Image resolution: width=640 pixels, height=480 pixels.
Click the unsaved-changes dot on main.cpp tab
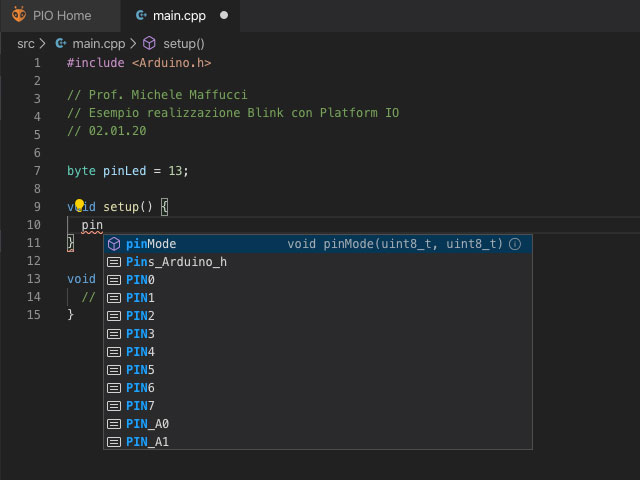coord(223,16)
